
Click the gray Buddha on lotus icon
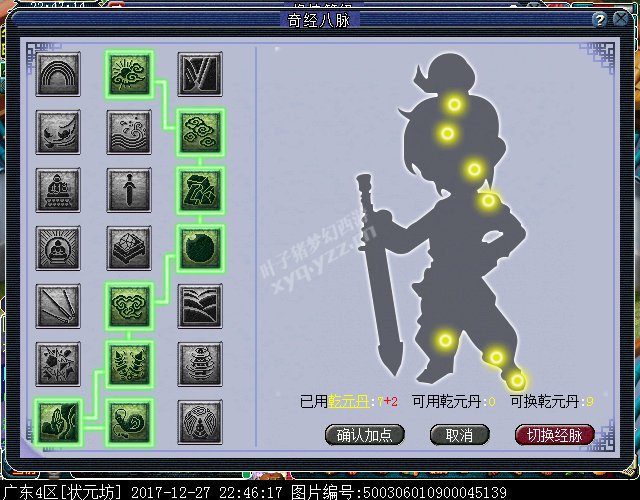58,190
